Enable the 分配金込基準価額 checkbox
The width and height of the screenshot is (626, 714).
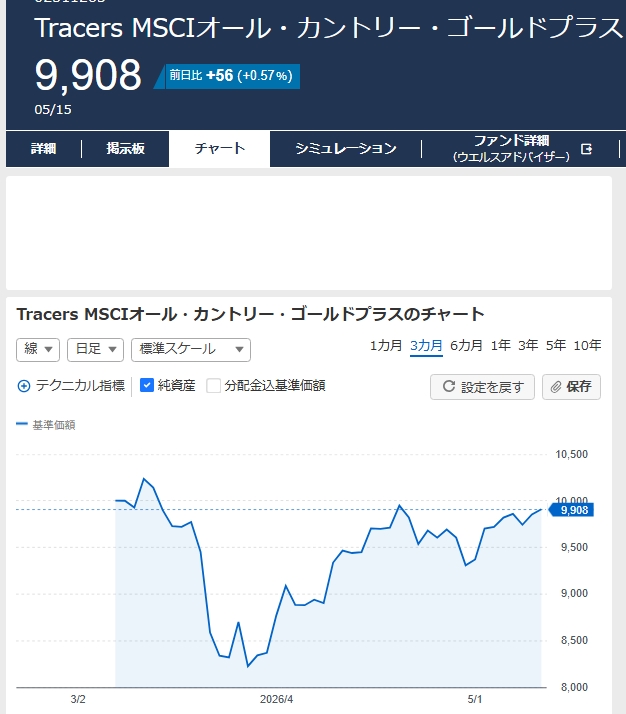213,386
